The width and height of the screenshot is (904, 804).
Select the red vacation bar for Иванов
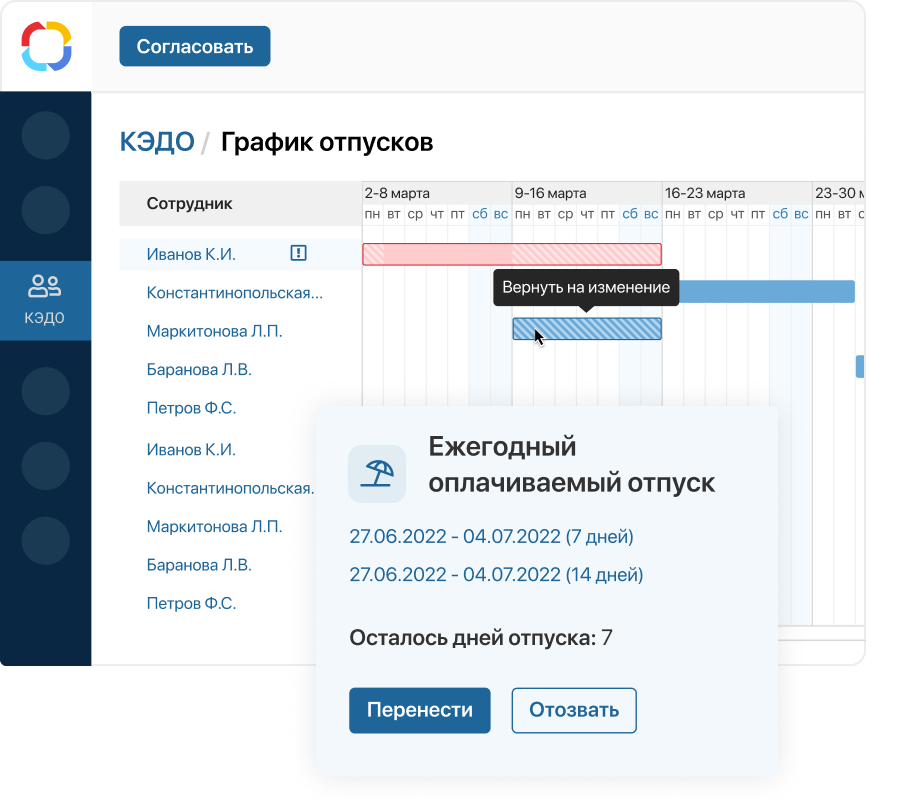pyautogui.click(x=511, y=254)
